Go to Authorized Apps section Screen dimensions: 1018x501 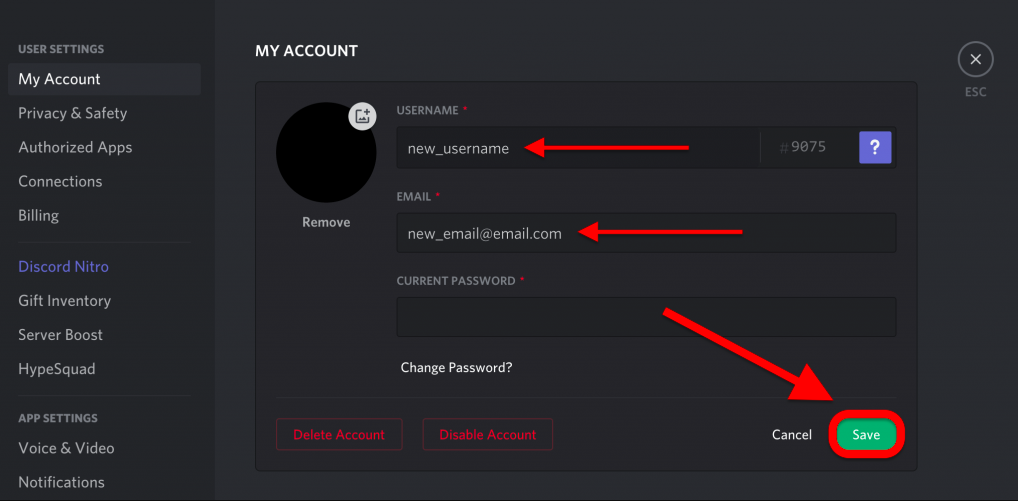point(75,147)
